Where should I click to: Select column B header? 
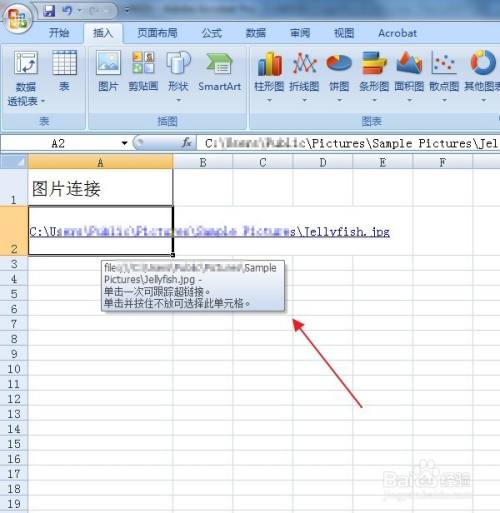click(x=203, y=162)
